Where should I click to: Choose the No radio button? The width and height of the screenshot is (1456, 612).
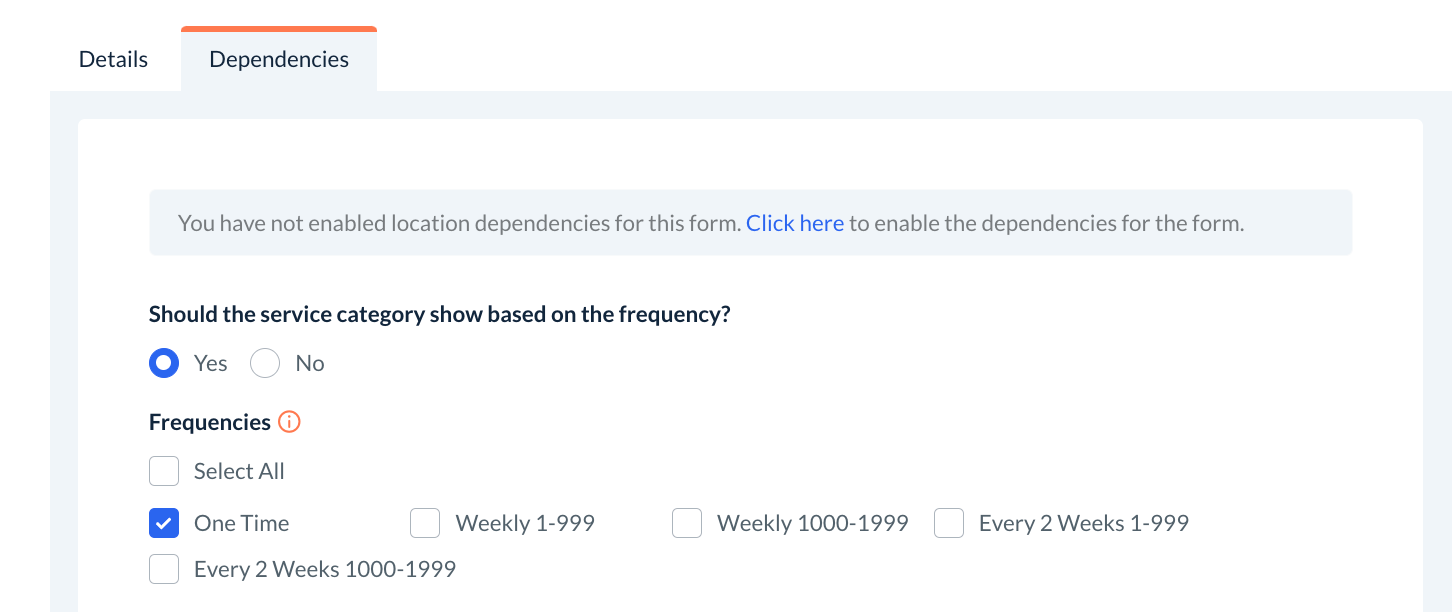click(x=265, y=363)
